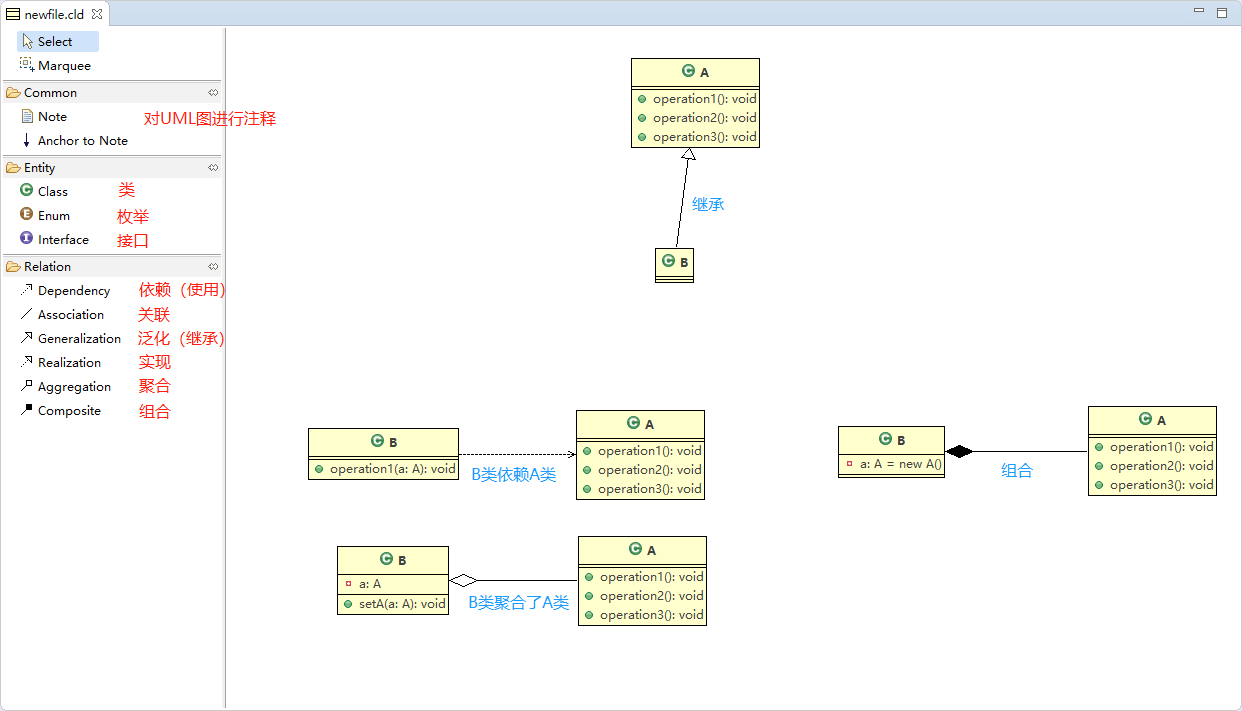Click the B类依赖A类 dependency label

point(514,474)
